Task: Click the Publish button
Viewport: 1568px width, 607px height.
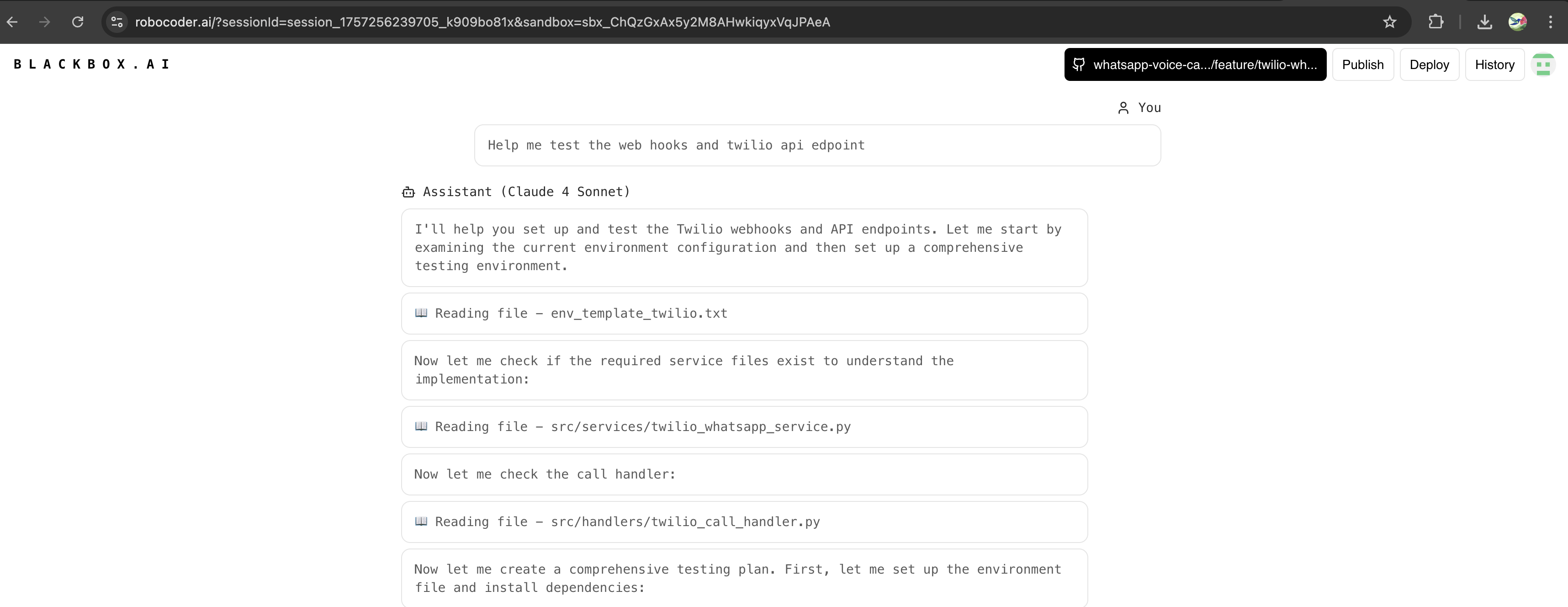Action: click(x=1362, y=64)
